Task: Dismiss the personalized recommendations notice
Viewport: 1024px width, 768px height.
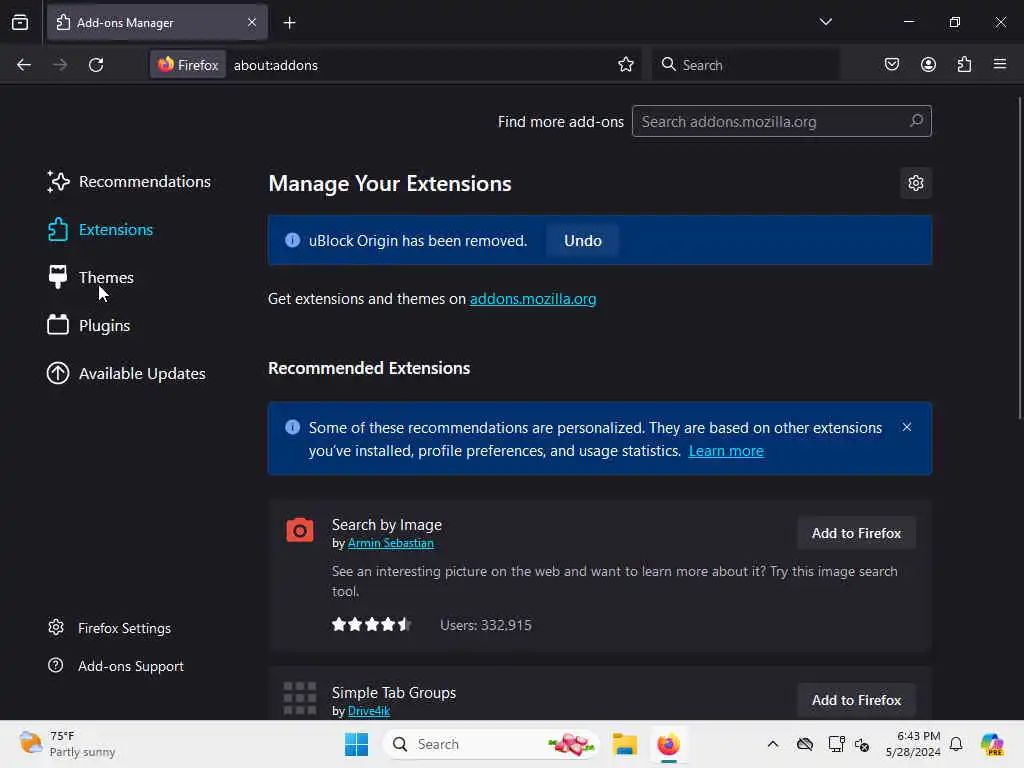Action: point(906,427)
